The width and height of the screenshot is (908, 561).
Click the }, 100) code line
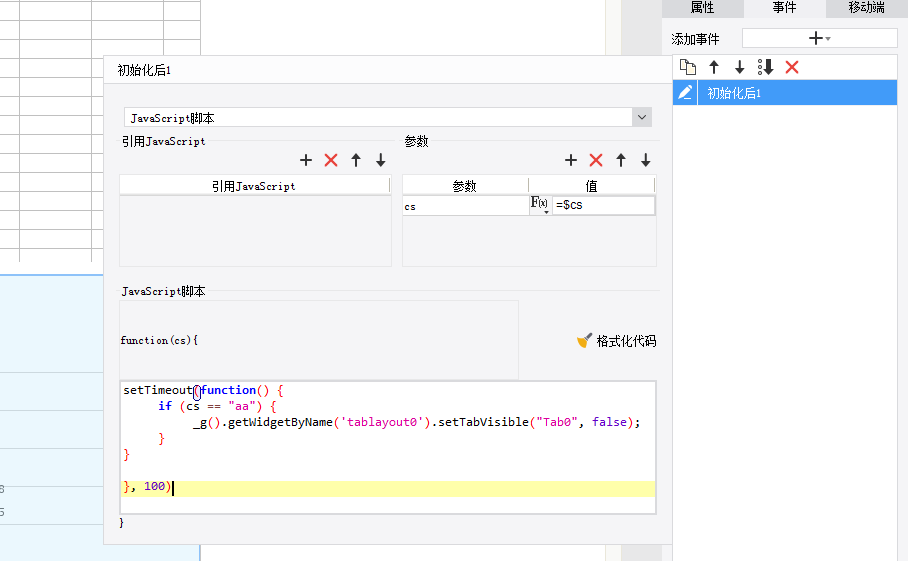tap(148, 487)
